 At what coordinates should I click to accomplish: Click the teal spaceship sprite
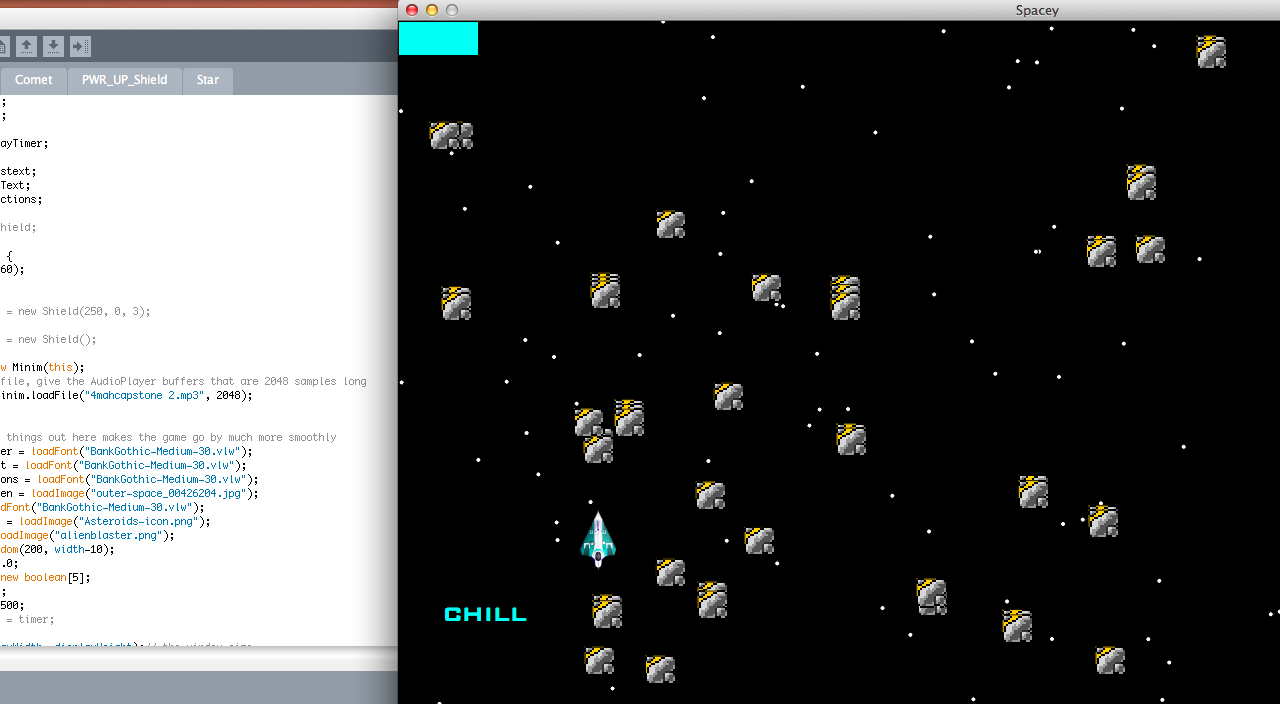[598, 539]
